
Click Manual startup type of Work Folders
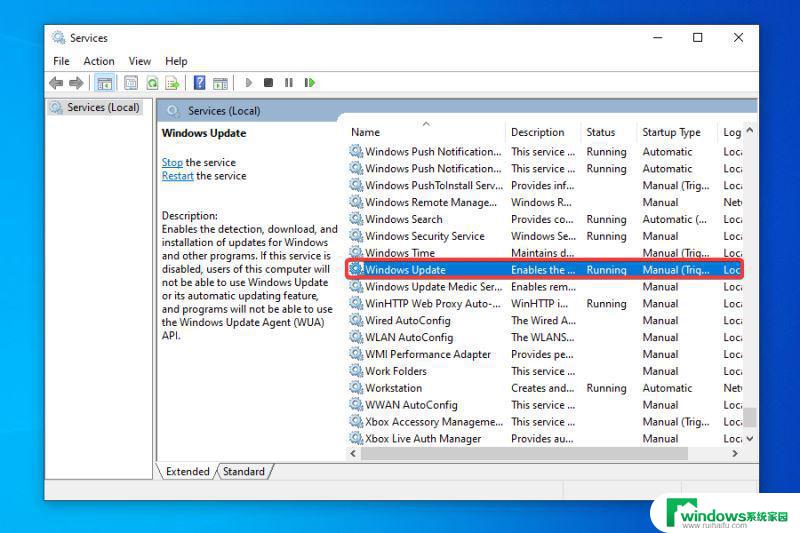click(660, 371)
